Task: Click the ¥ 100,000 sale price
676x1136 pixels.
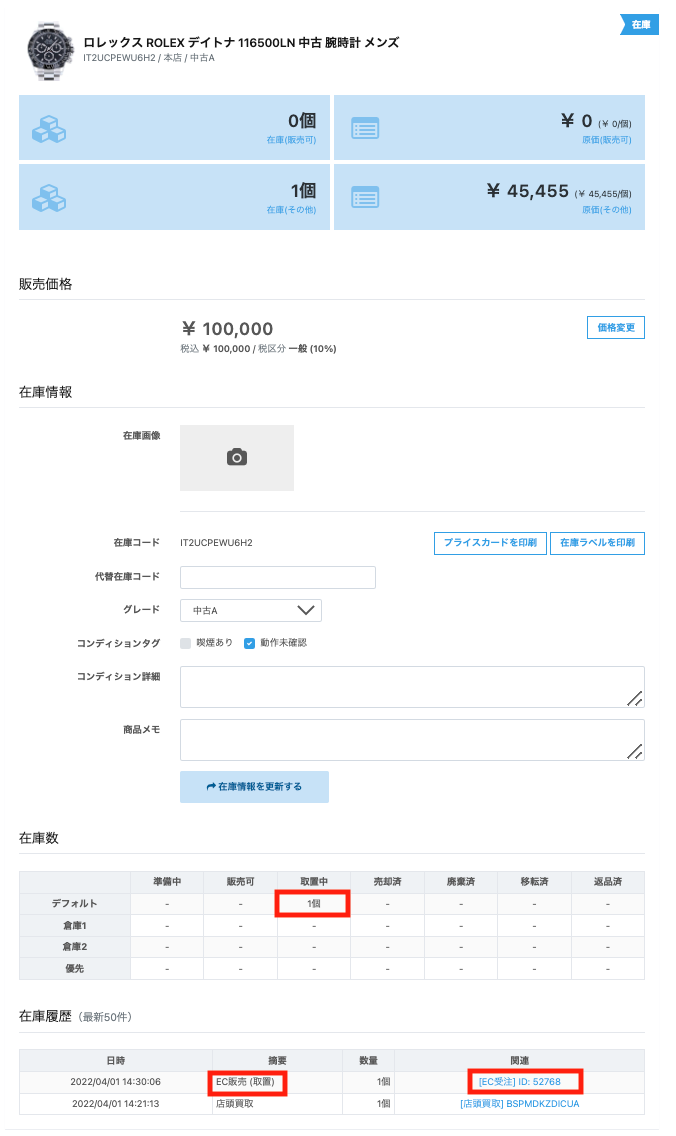Action: tap(227, 329)
